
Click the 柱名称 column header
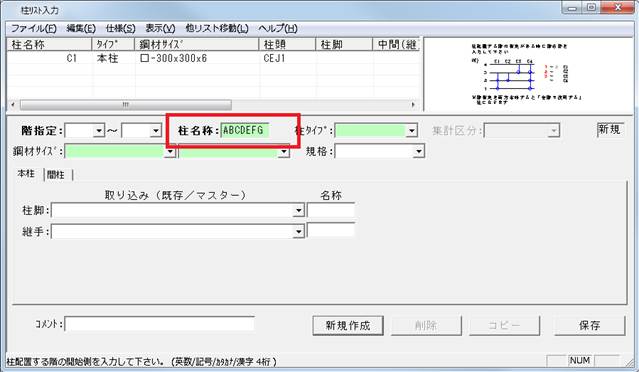(x=50, y=44)
